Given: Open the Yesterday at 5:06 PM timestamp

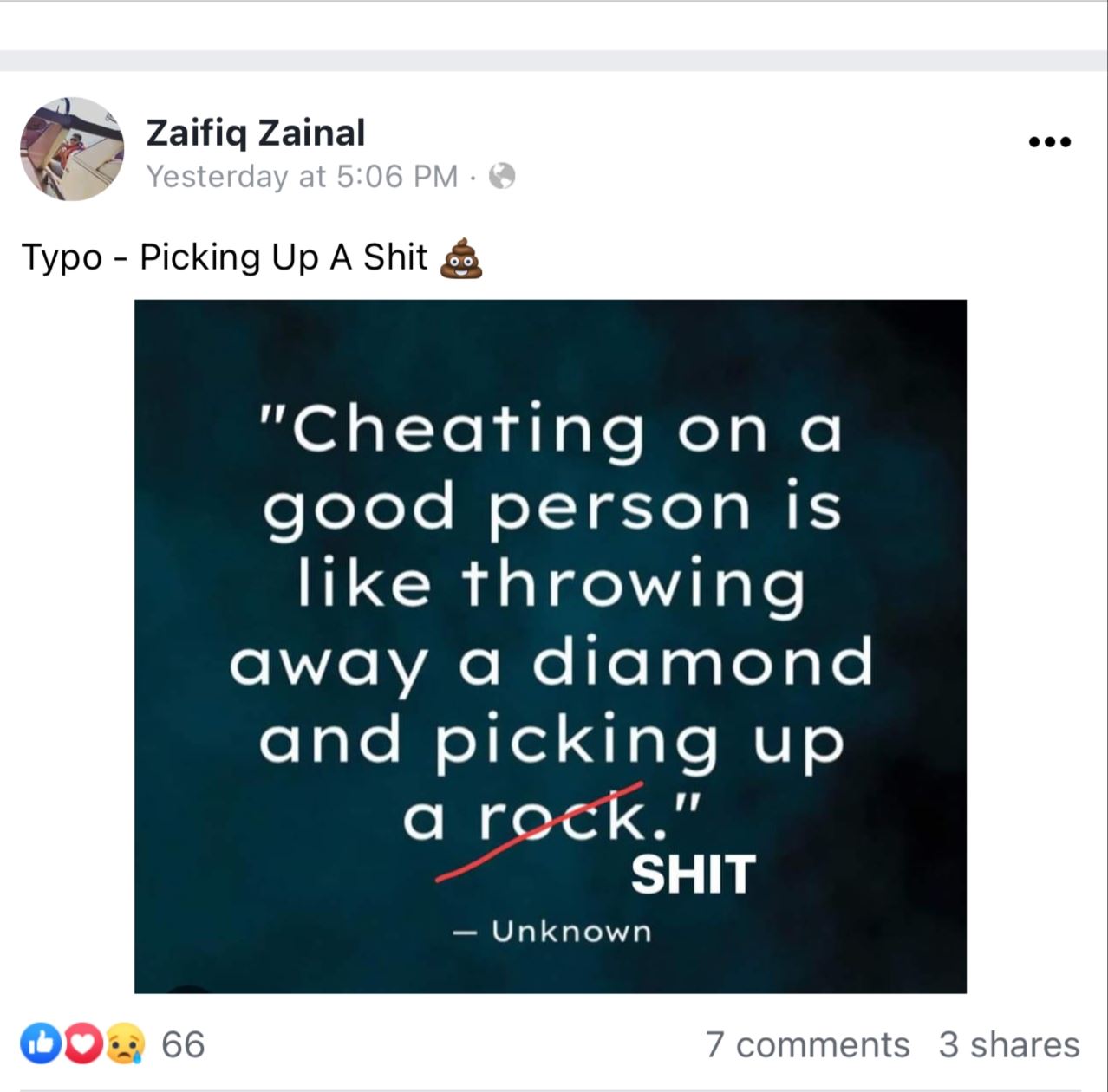Looking at the screenshot, I should pyautogui.click(x=302, y=177).
